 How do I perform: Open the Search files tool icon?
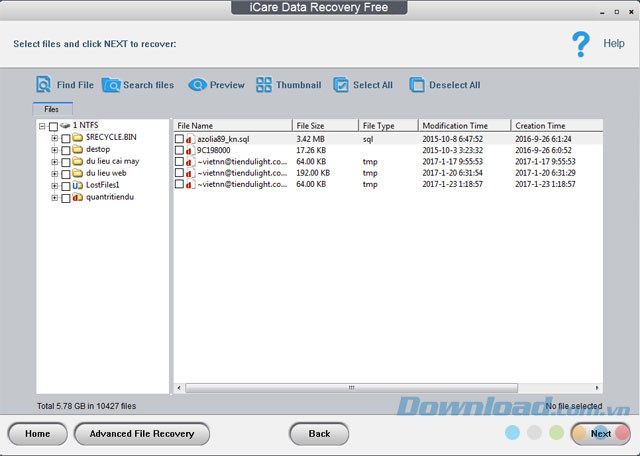[111, 85]
